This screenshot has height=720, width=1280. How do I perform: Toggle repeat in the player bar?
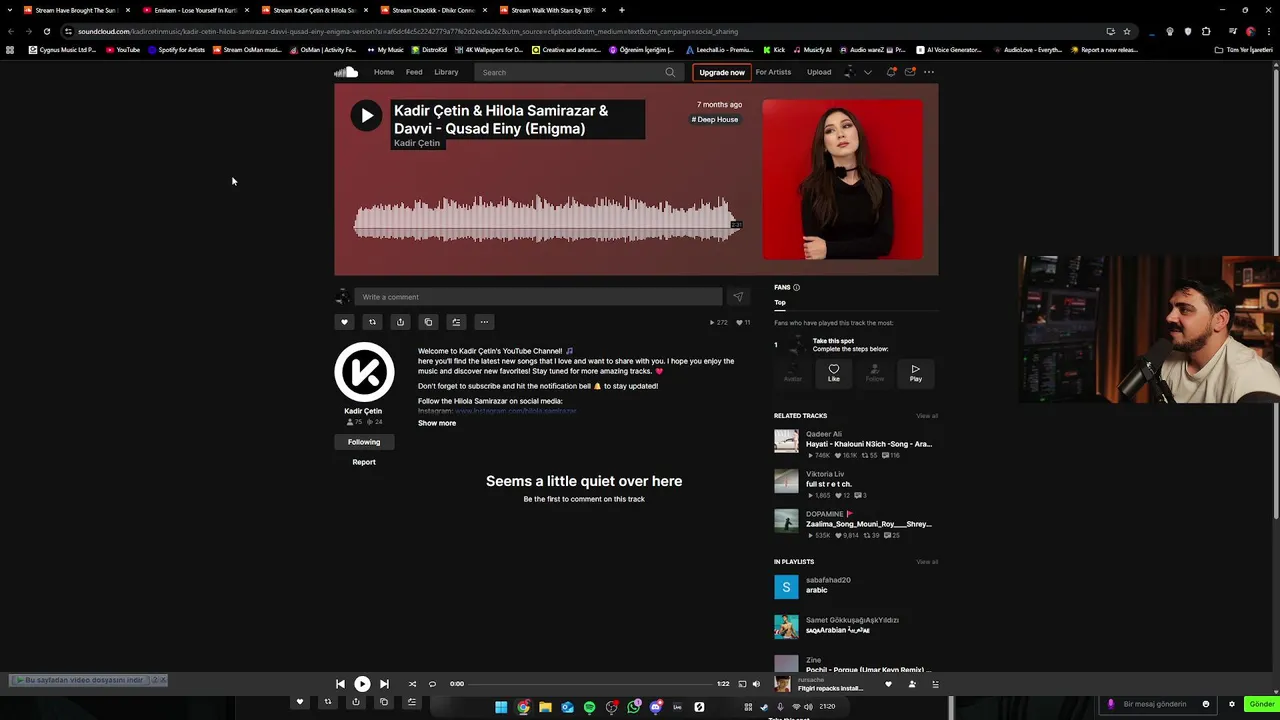432,684
